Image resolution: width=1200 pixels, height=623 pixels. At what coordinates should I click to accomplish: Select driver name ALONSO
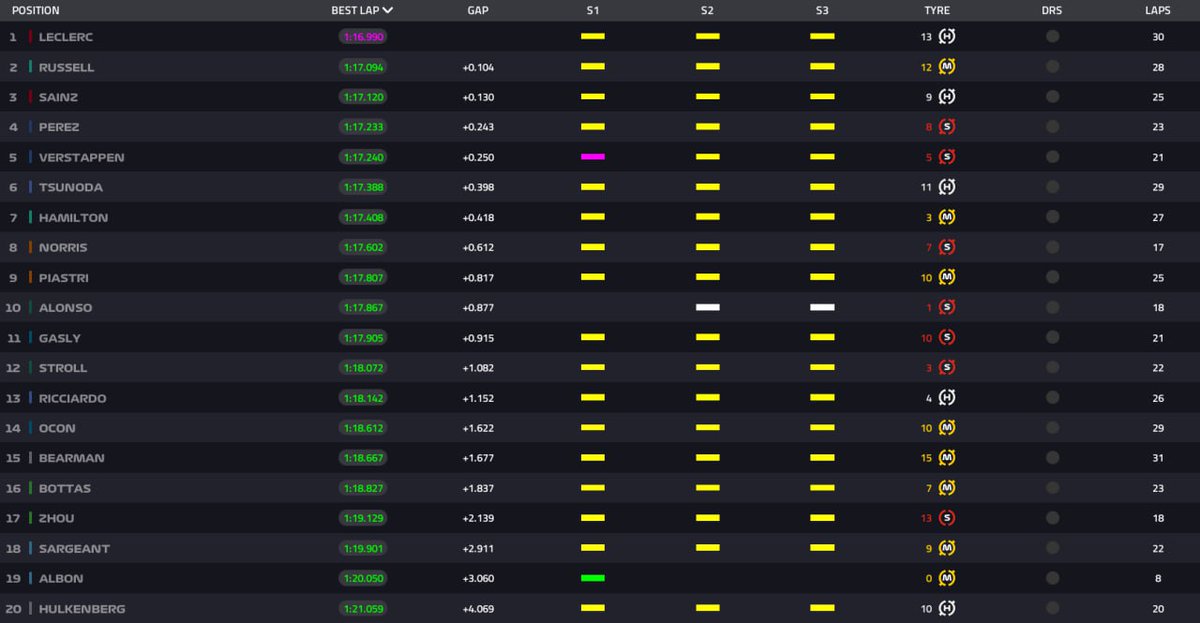point(66,307)
